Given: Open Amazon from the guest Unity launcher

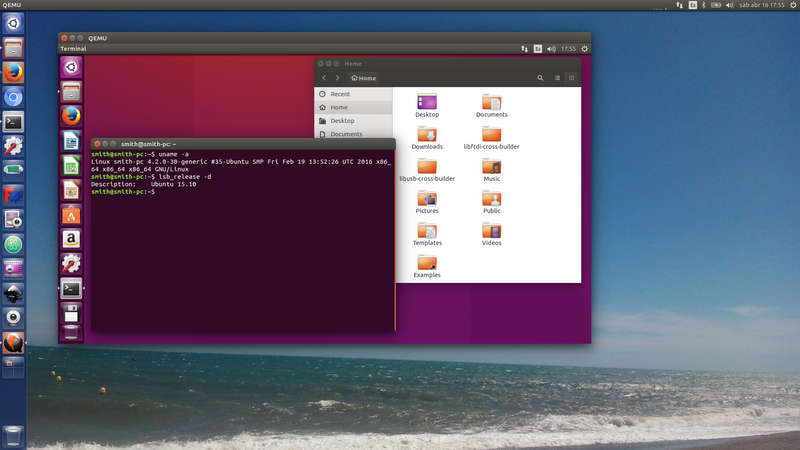Looking at the screenshot, I should click(x=71, y=239).
